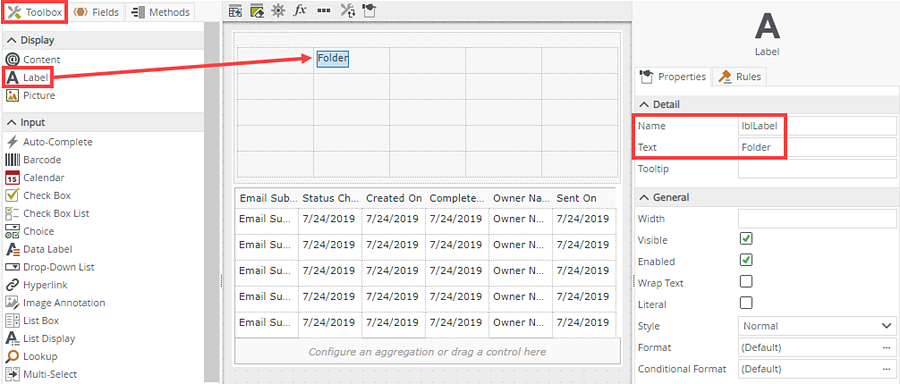This screenshot has width=900, height=384.
Task: Collapse the Display toolbox section
Action: [x=11, y=40]
